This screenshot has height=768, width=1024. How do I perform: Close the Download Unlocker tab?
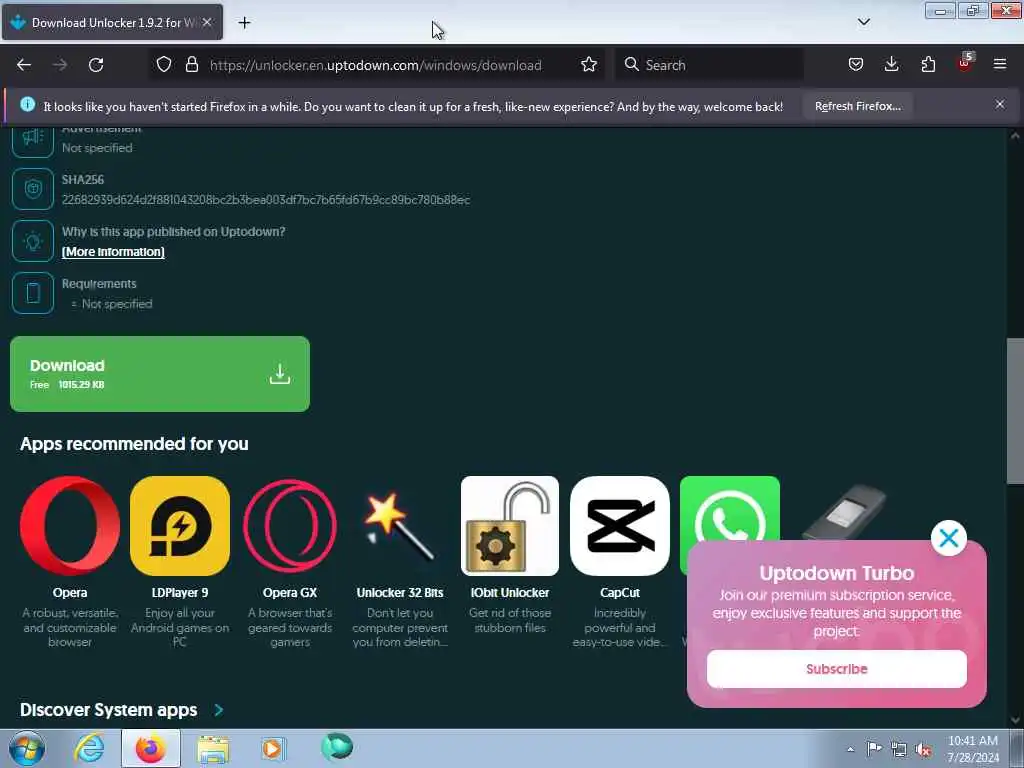pyautogui.click(x=207, y=22)
